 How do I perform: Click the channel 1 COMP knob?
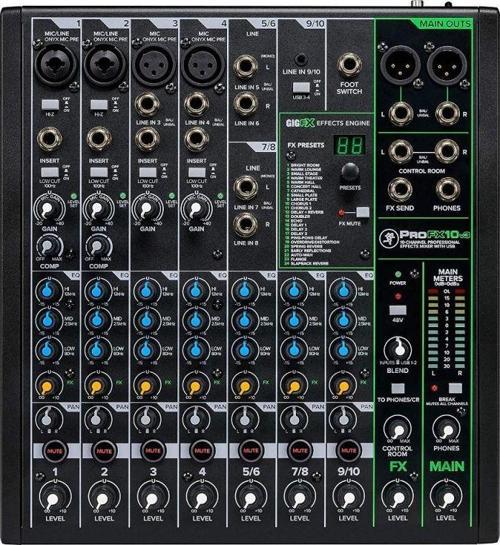(49, 246)
